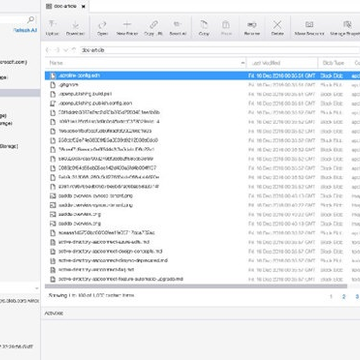
Task: Click the Delete X icon
Action: click(x=277, y=24)
